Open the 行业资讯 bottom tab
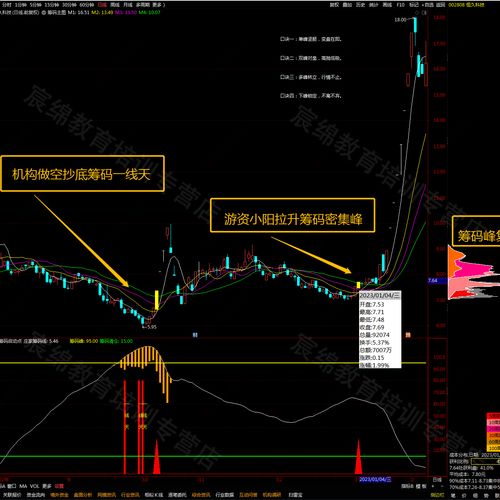The image size is (500, 500). pos(130,495)
